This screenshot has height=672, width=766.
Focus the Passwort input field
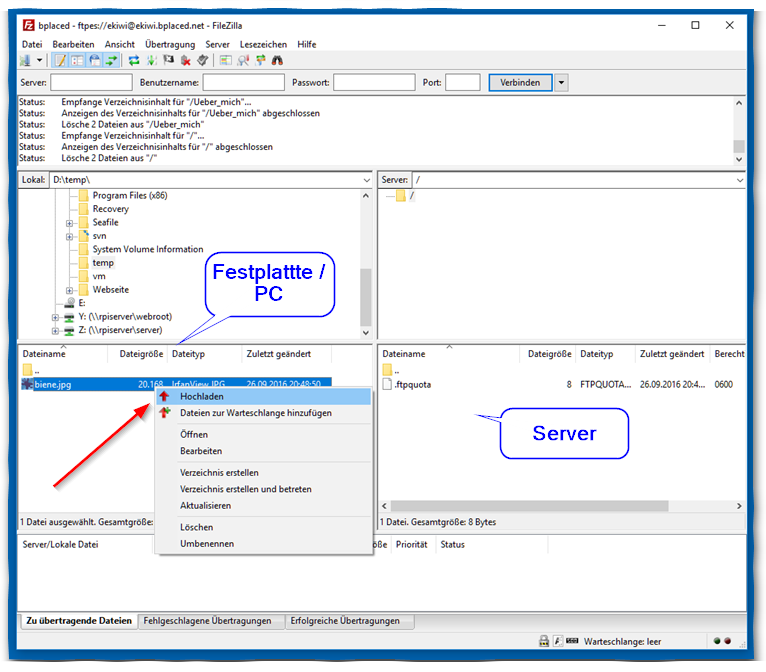click(x=374, y=83)
